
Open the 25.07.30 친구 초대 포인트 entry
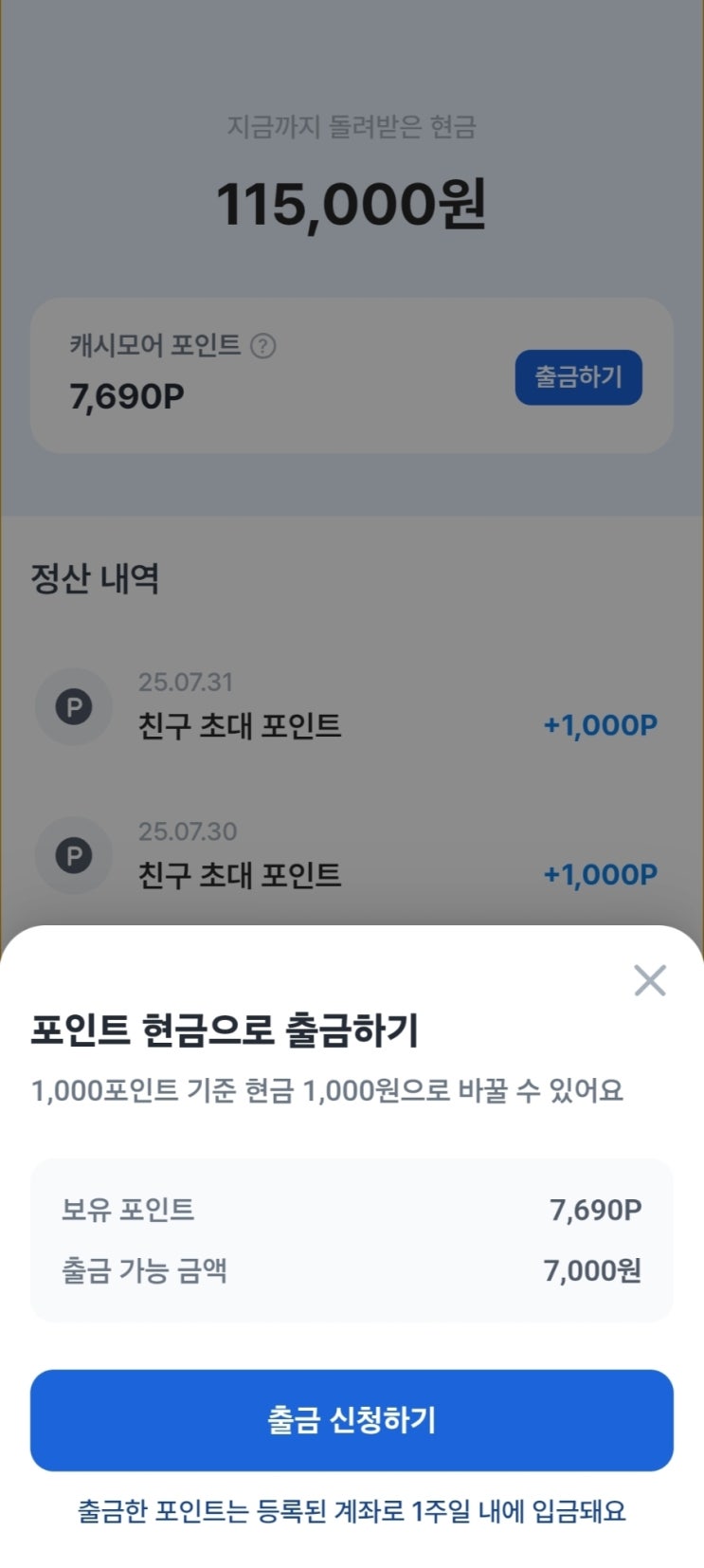(x=240, y=874)
